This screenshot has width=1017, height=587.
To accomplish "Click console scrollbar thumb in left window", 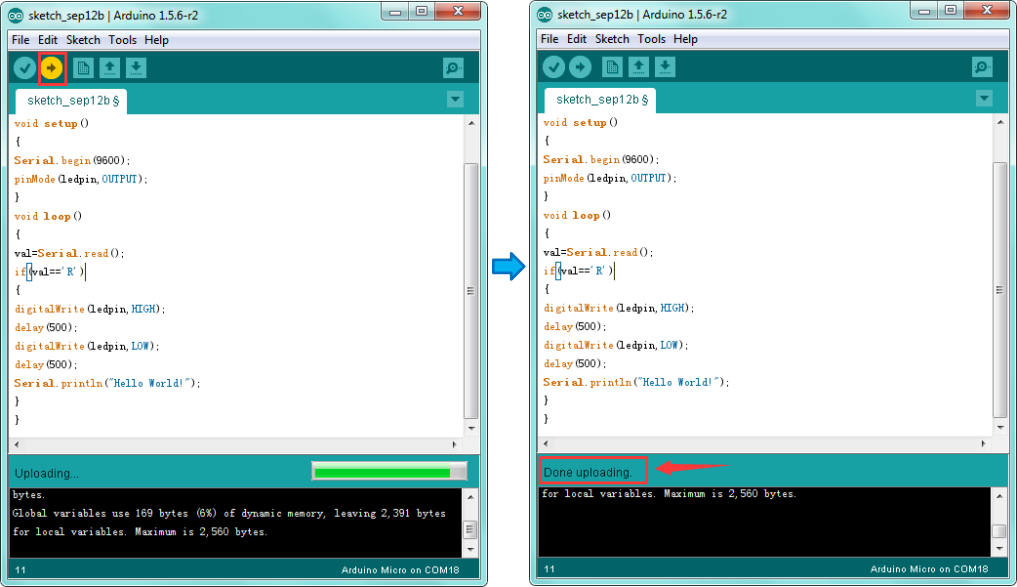I will [470, 529].
